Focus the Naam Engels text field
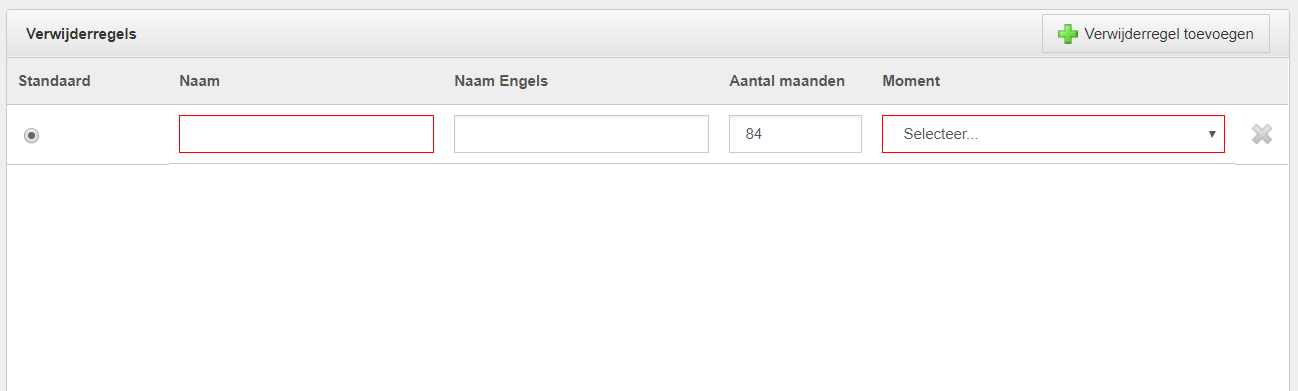The height and width of the screenshot is (391, 1298). tap(581, 134)
